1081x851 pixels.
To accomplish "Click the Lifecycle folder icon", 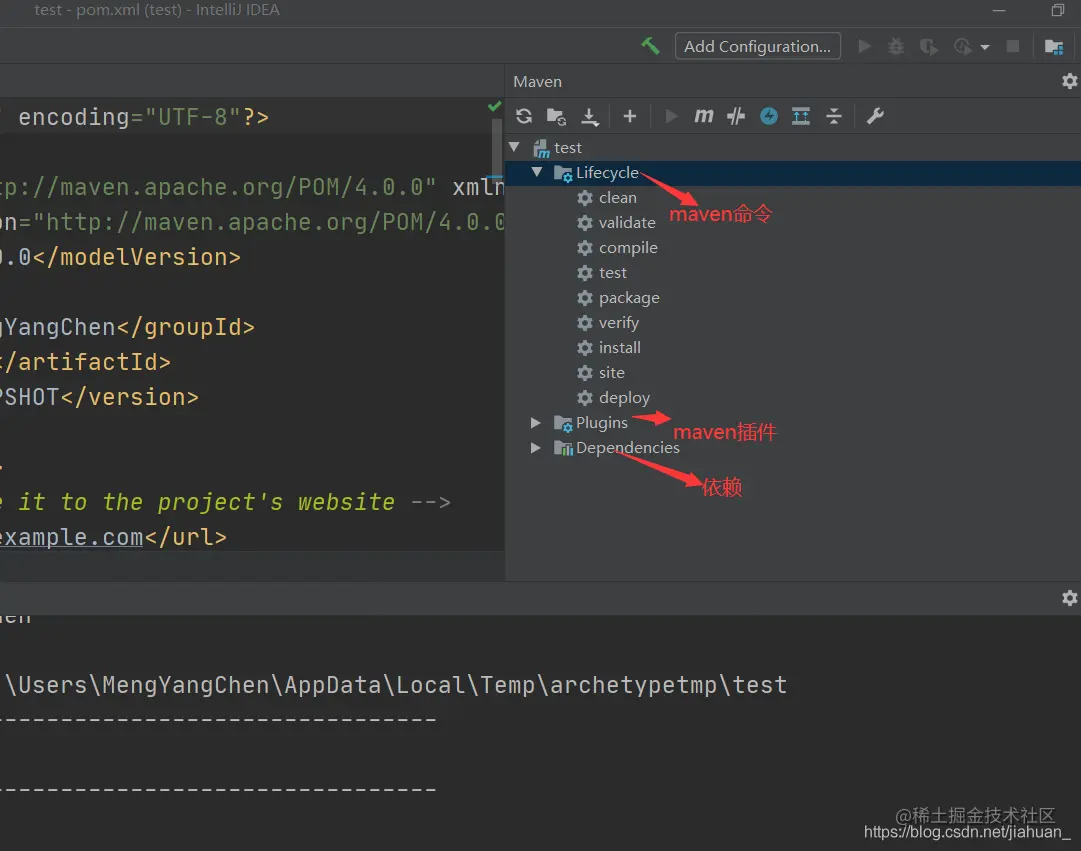I will tap(563, 173).
